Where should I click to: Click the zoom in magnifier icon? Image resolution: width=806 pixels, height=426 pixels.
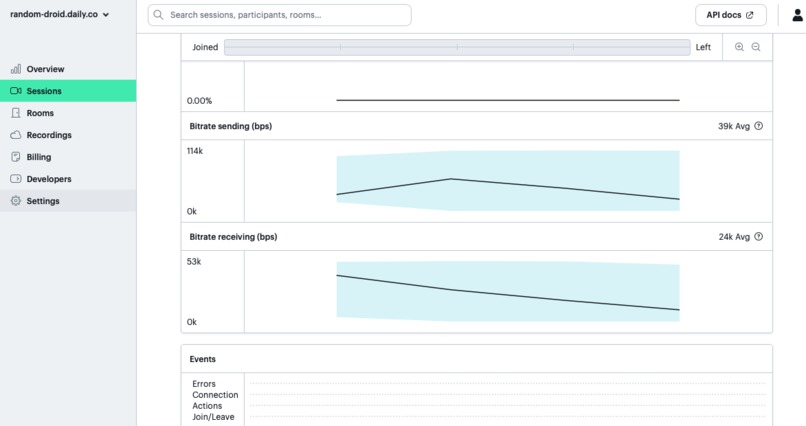click(x=739, y=47)
